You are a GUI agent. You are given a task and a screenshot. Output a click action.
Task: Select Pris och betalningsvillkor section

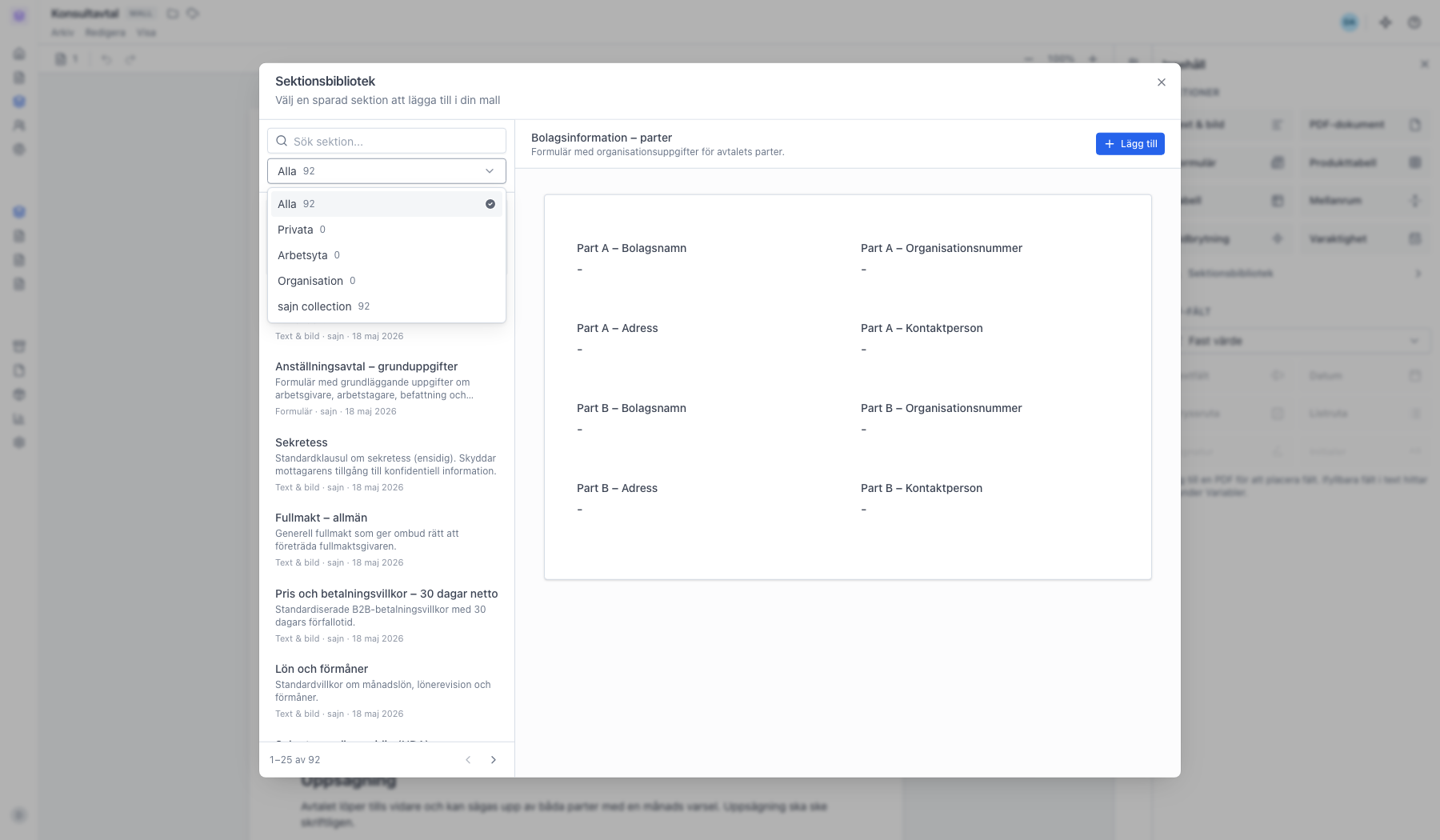pyautogui.click(x=386, y=615)
